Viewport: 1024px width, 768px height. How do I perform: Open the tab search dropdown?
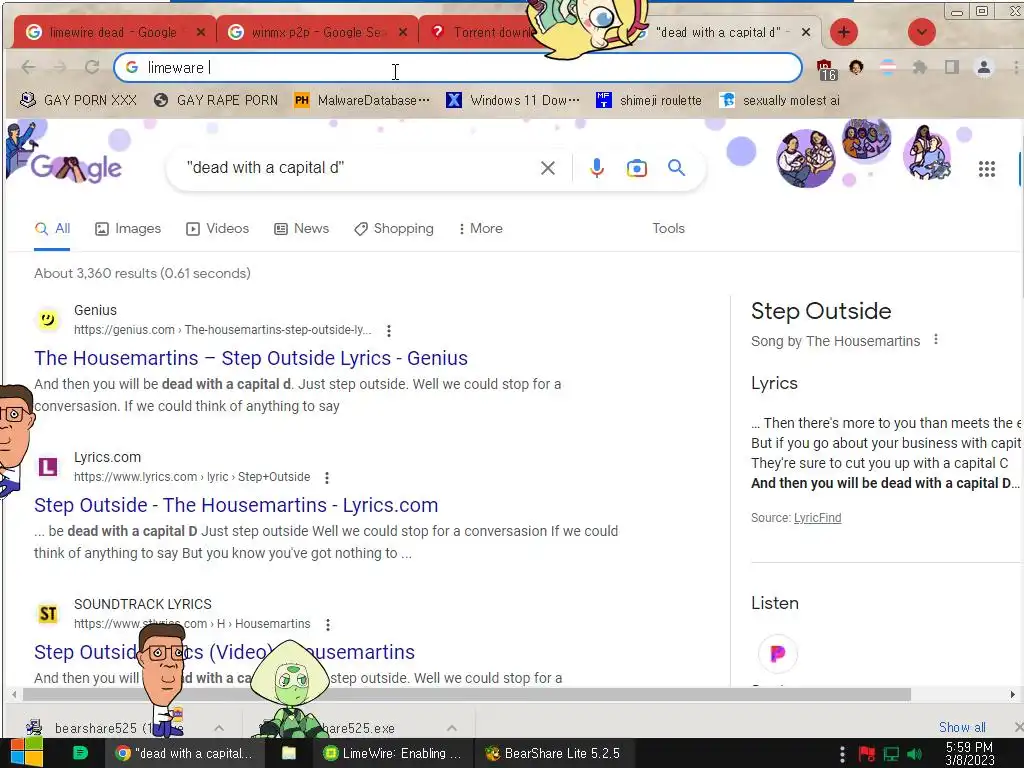point(921,32)
